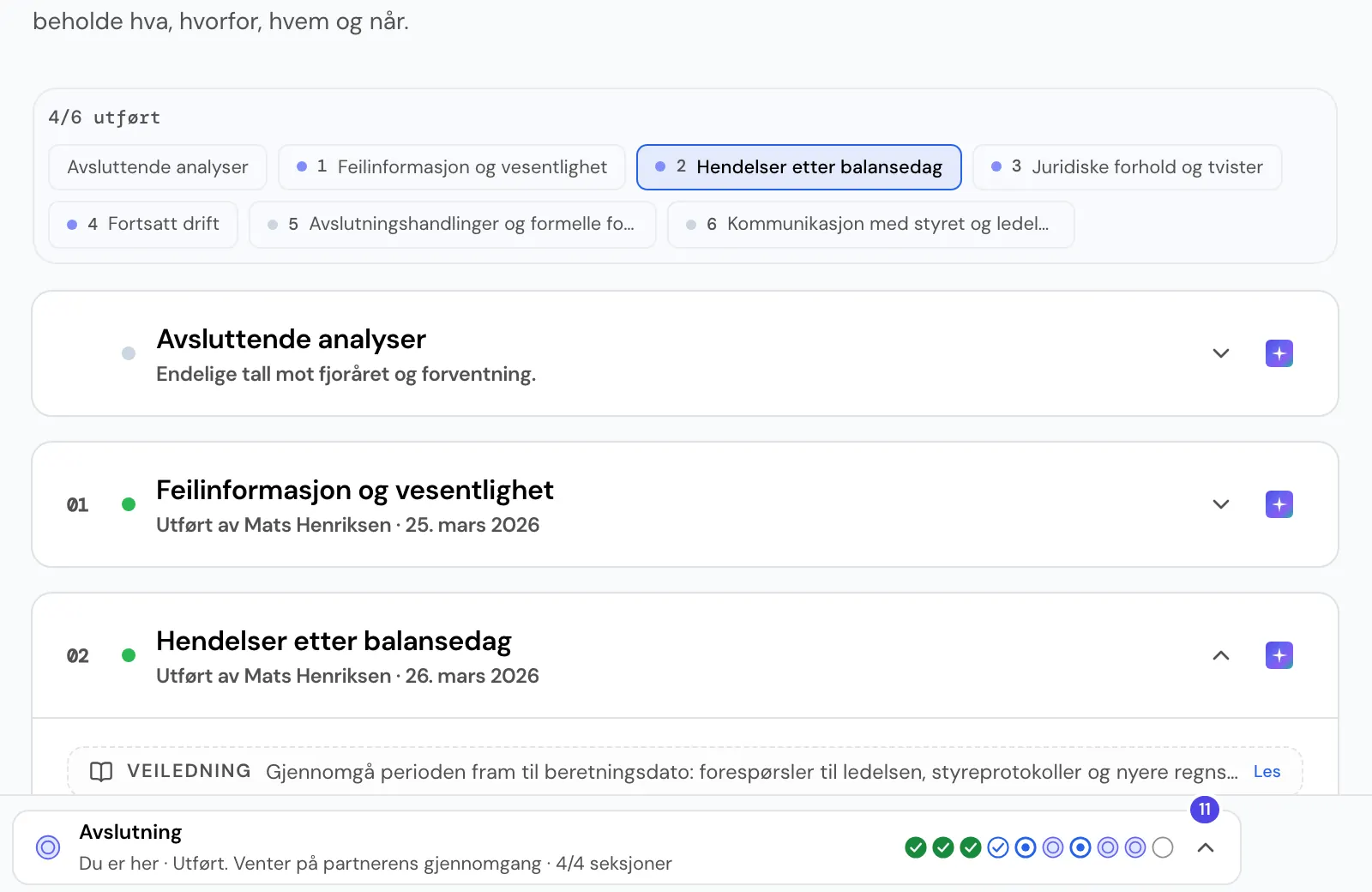The image size is (1372, 892).
Task: Select the Avsluttende analyser chip
Action: (158, 167)
